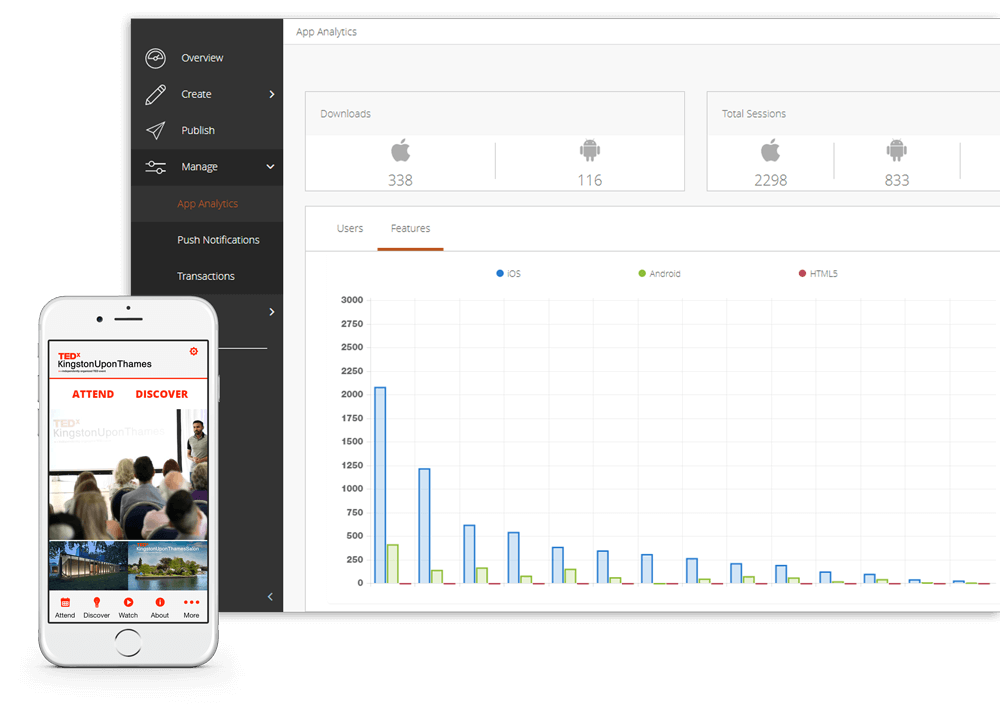This screenshot has width=1000, height=717.
Task: Expand the sidebar item below Transactions
Action: (x=272, y=312)
